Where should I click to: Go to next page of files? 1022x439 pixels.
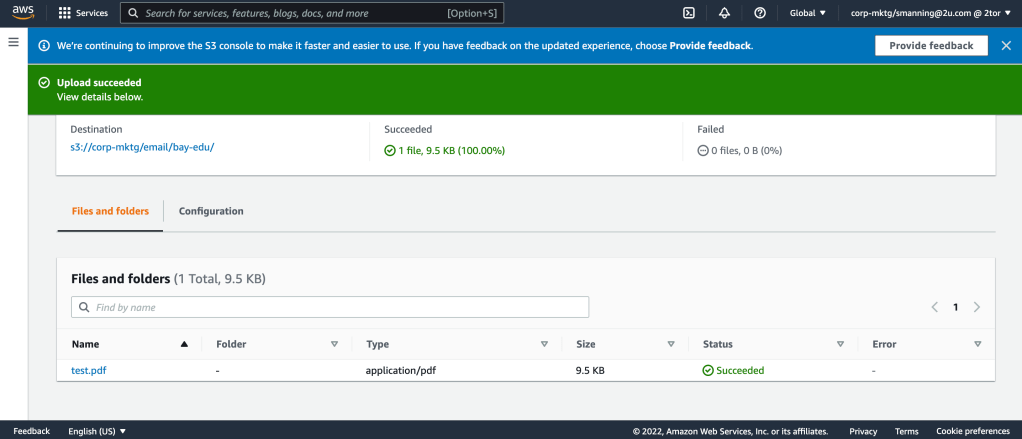click(977, 307)
